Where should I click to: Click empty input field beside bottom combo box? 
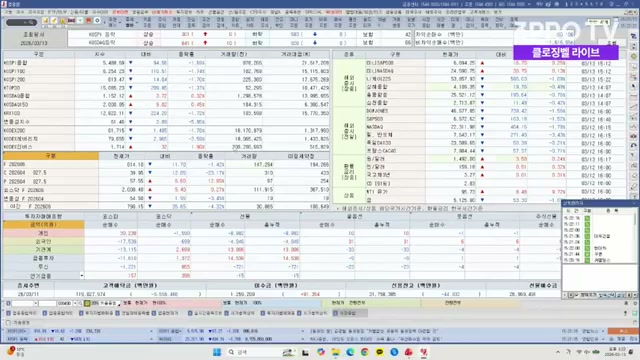click(47, 304)
